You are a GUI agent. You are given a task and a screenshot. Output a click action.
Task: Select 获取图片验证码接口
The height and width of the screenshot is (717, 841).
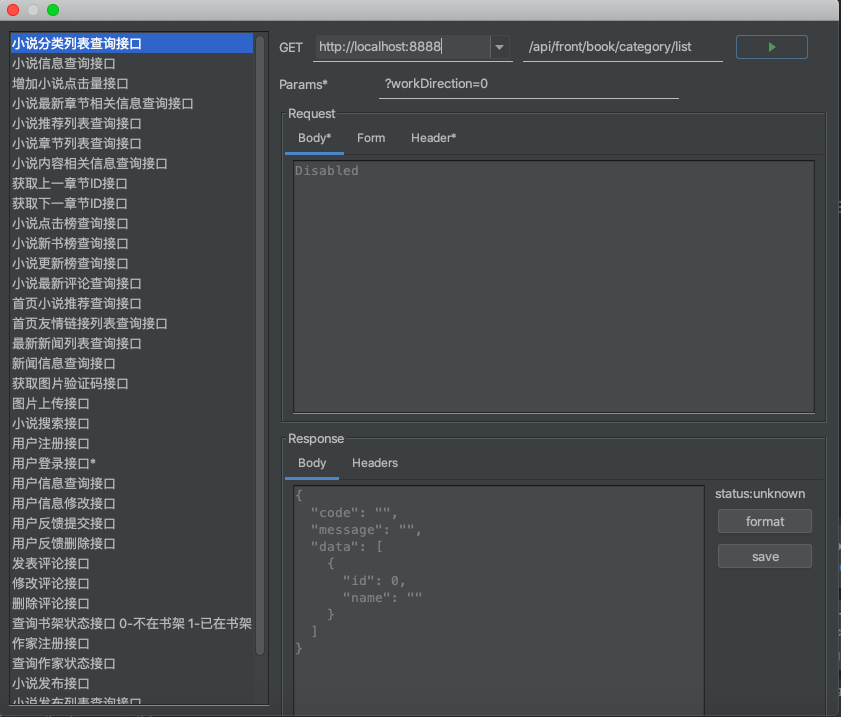pyautogui.click(x=132, y=384)
